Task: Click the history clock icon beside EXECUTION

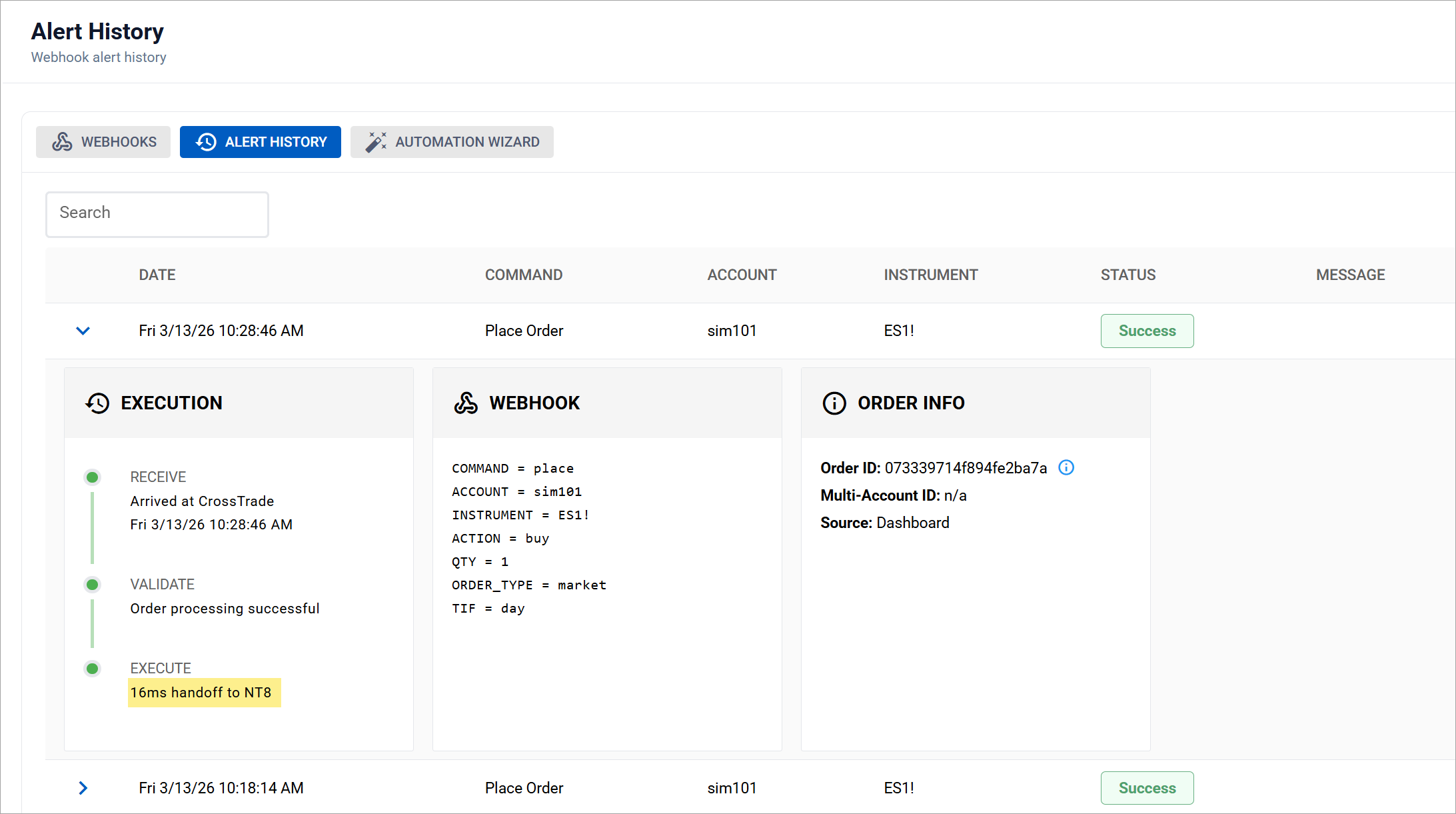Action: click(97, 403)
